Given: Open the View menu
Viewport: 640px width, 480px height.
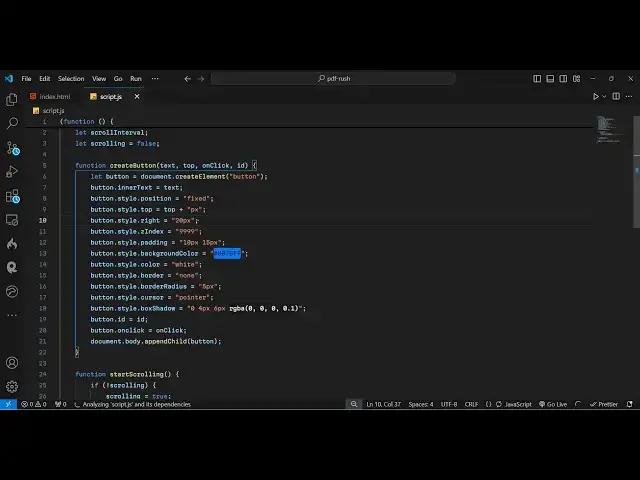Looking at the screenshot, I should (99, 78).
